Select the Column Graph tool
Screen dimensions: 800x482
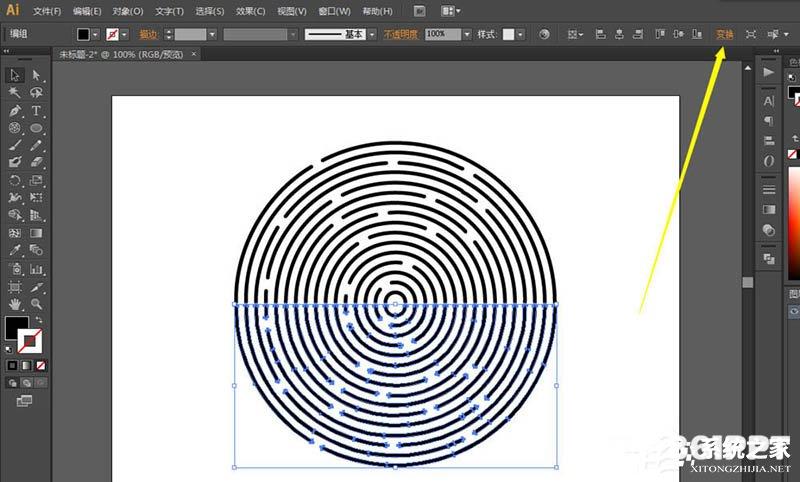(36, 269)
